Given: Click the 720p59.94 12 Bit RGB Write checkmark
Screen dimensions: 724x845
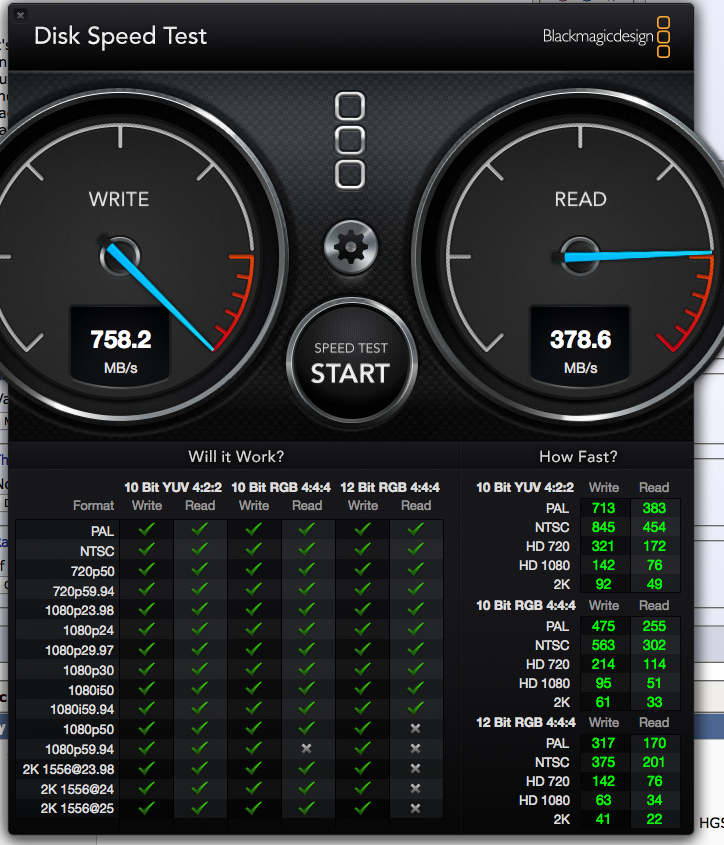Looking at the screenshot, I should click(x=362, y=589).
